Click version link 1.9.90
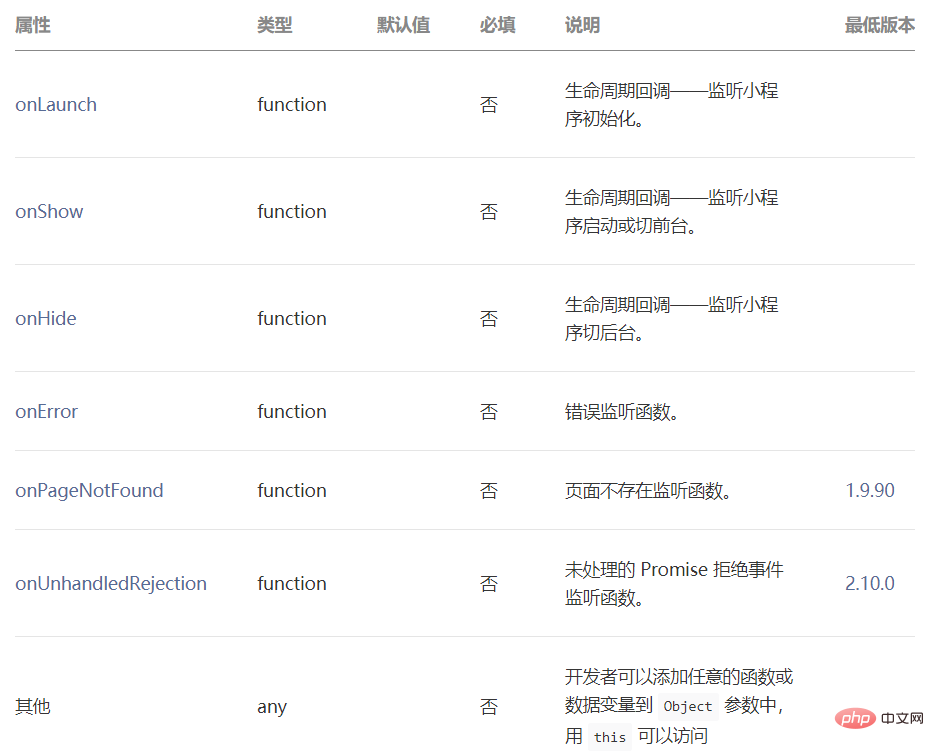Viewport: 934px width, 751px height. point(869,490)
